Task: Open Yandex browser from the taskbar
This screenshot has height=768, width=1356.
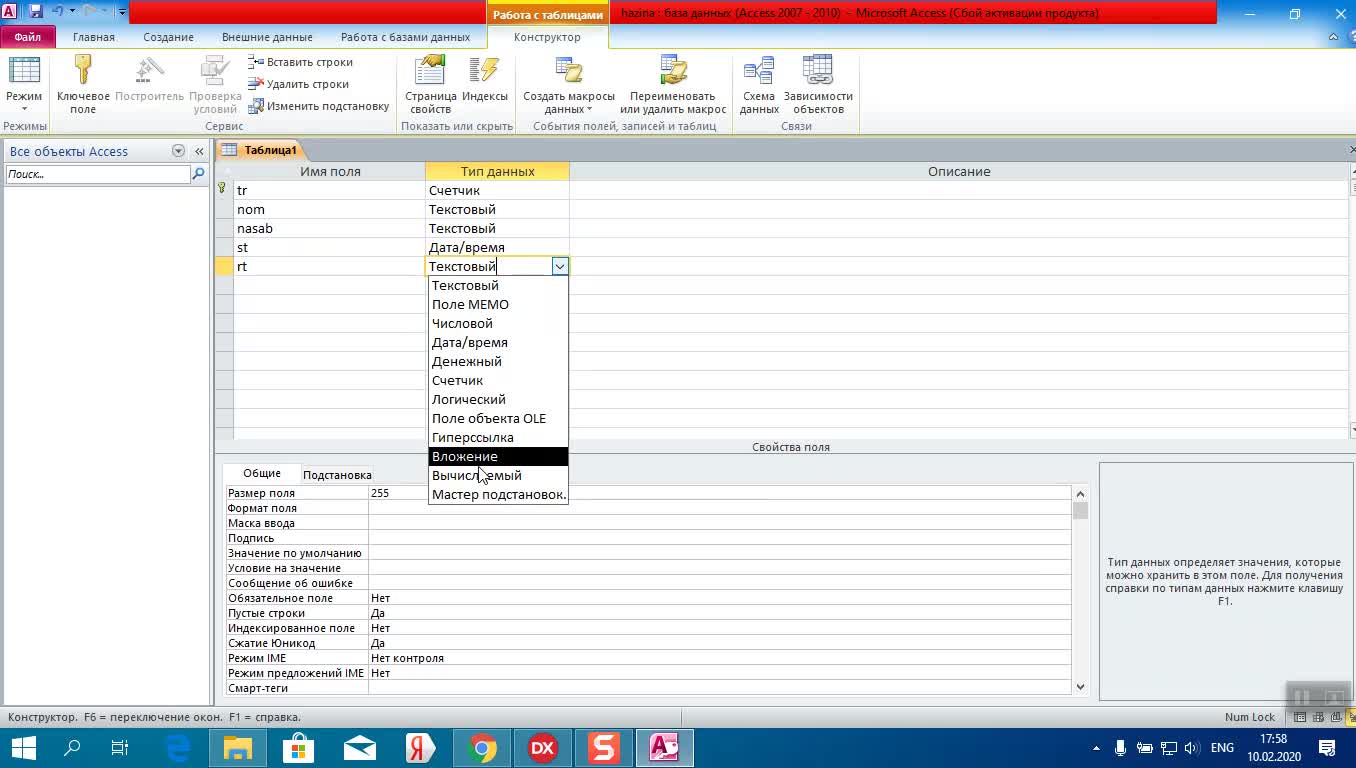Action: (x=420, y=747)
